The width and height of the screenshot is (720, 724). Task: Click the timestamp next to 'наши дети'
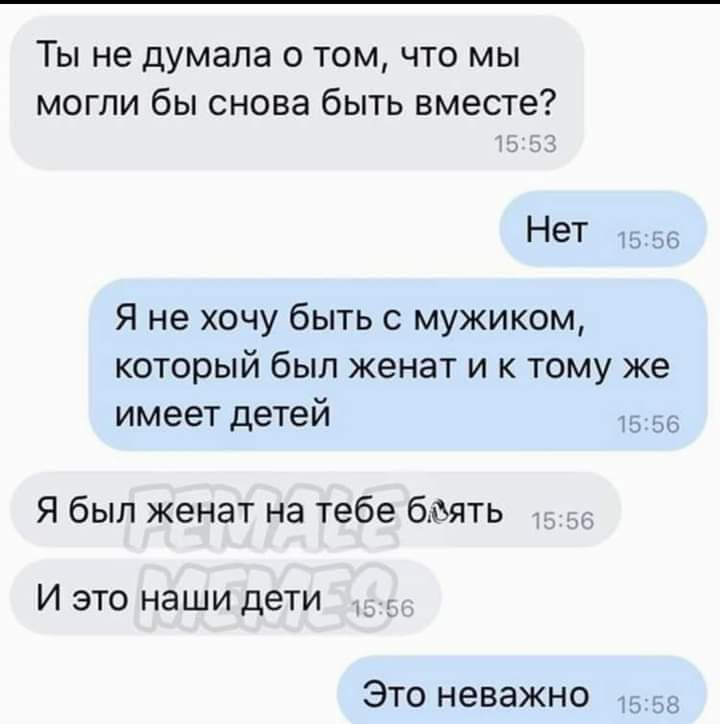click(x=383, y=609)
